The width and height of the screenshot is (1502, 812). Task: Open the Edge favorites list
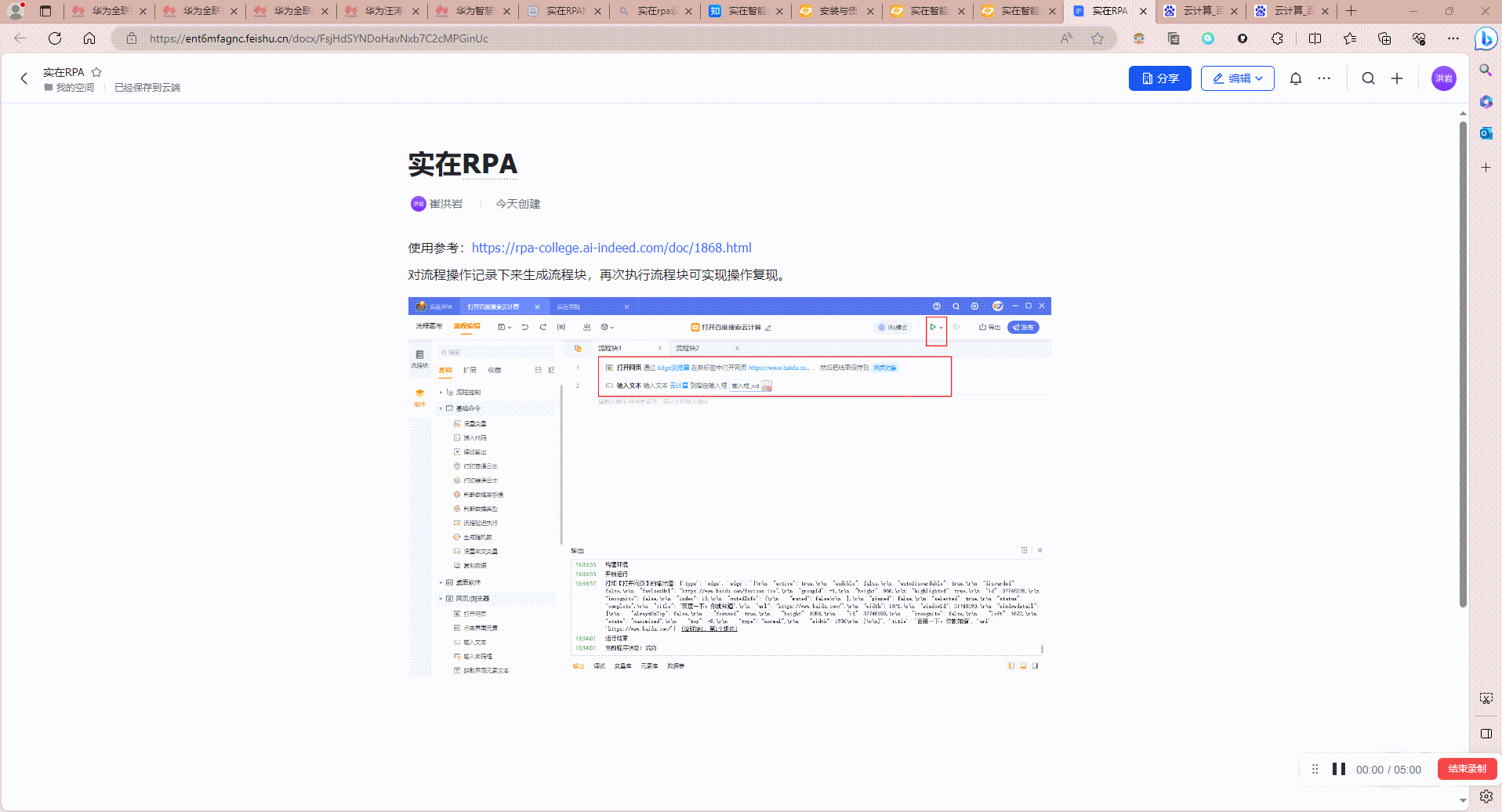(1349, 38)
